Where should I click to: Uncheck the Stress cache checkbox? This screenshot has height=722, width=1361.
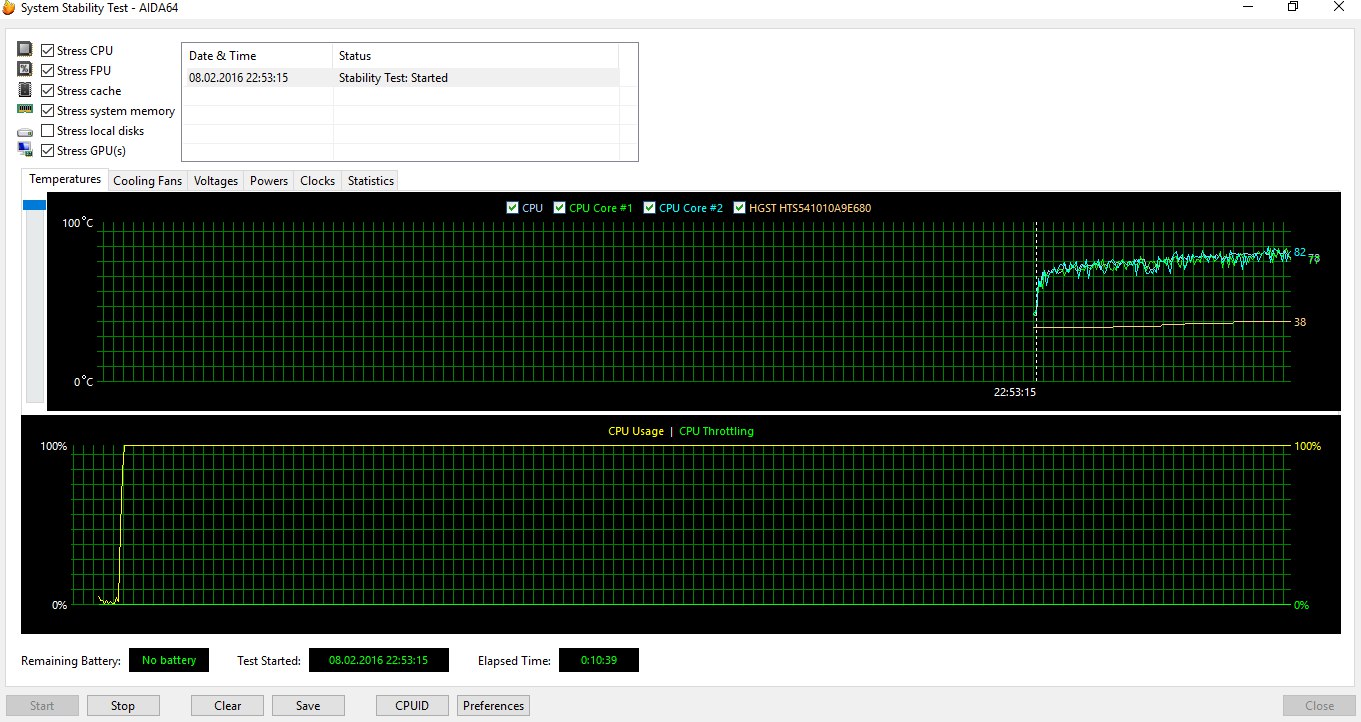pos(48,90)
